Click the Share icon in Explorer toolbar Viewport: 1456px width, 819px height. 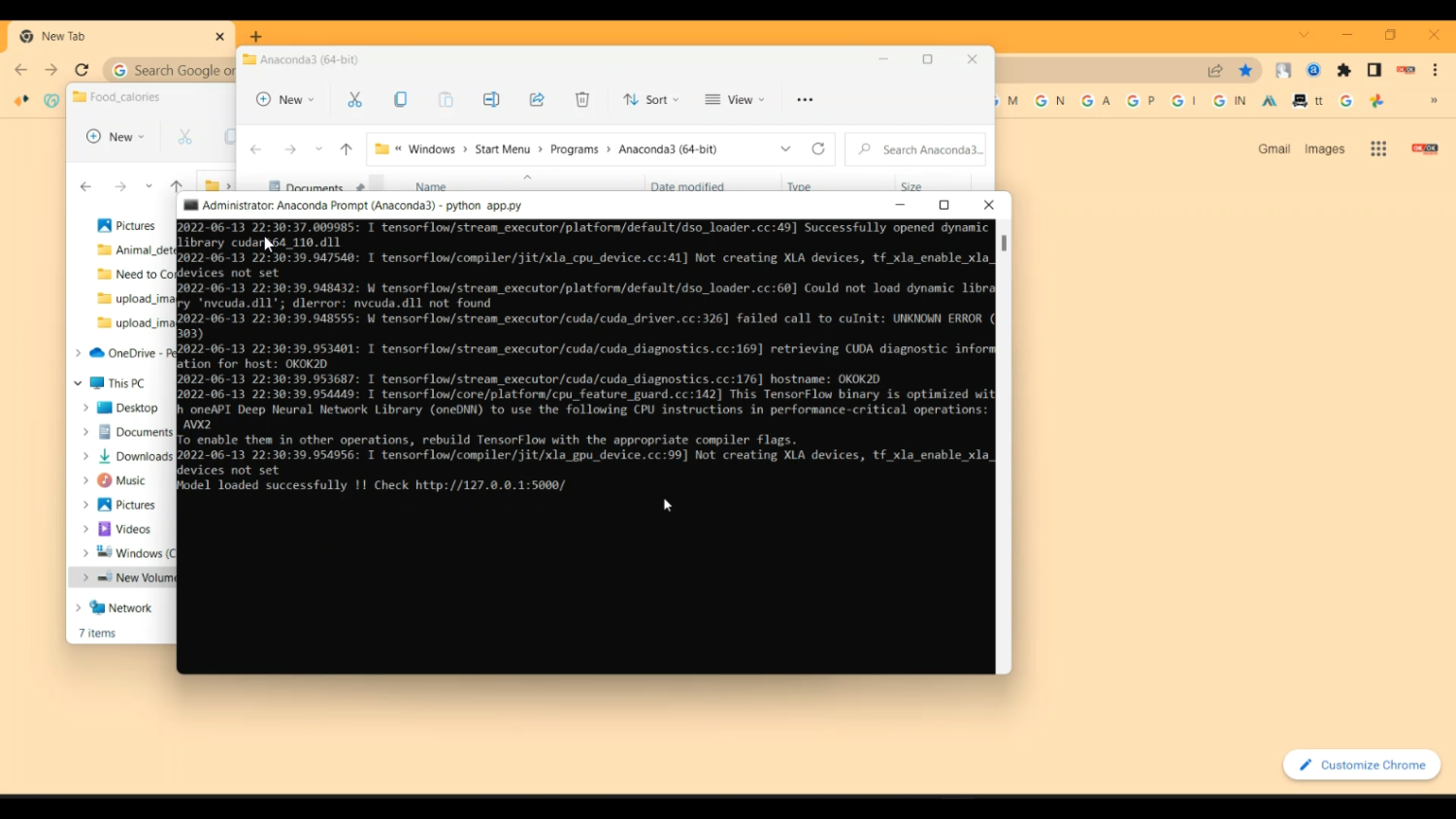(537, 100)
